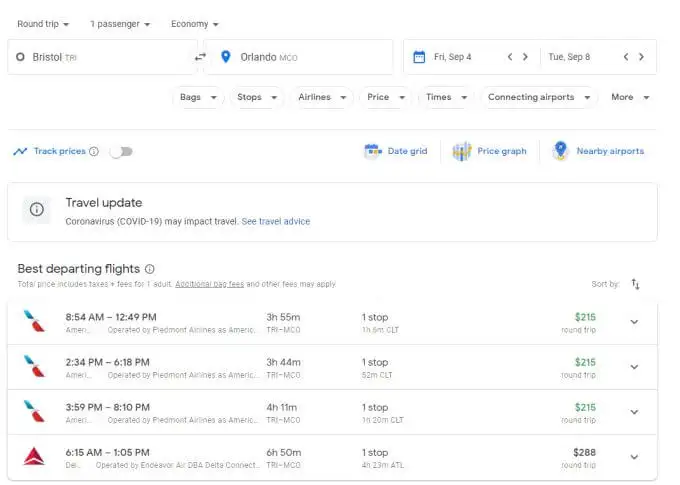Open the Price graph view
Screen dimensions: 680x485
click(x=490, y=151)
